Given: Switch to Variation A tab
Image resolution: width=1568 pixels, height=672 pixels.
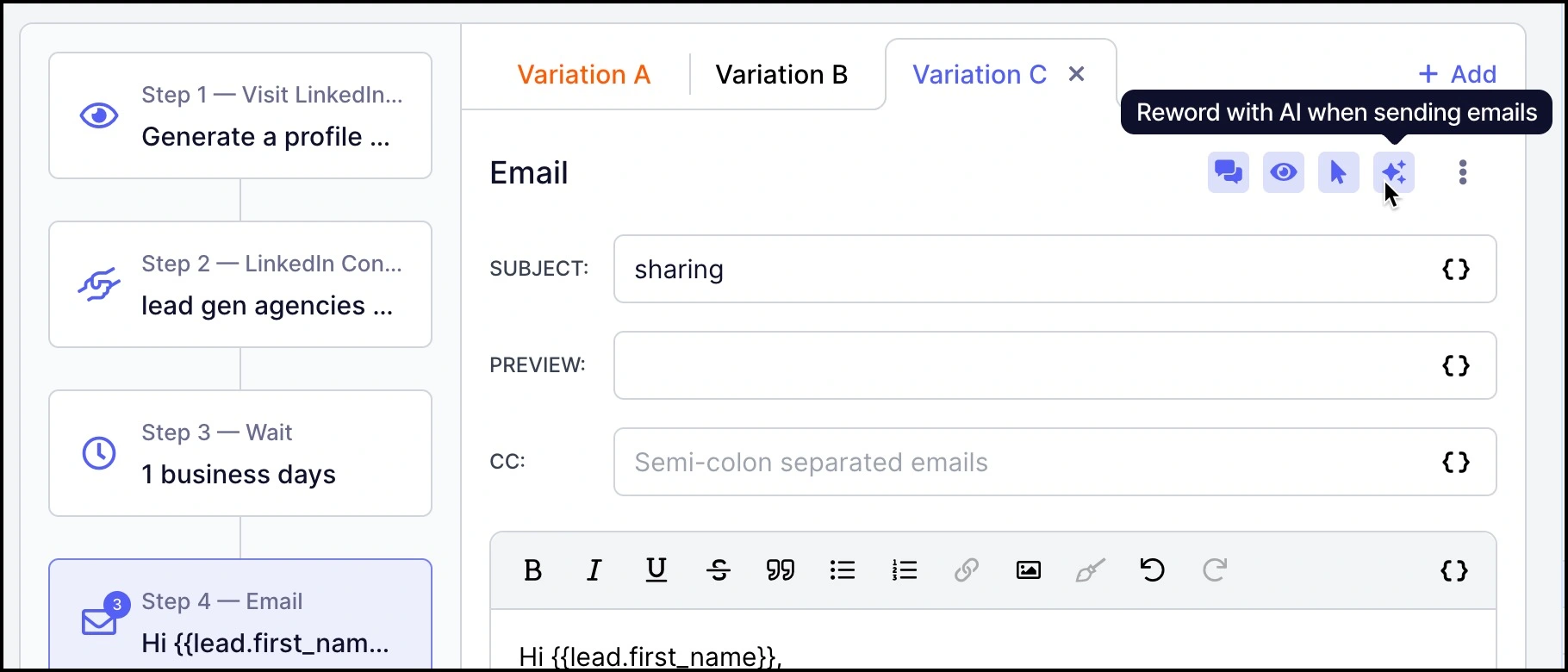Looking at the screenshot, I should pos(583,75).
